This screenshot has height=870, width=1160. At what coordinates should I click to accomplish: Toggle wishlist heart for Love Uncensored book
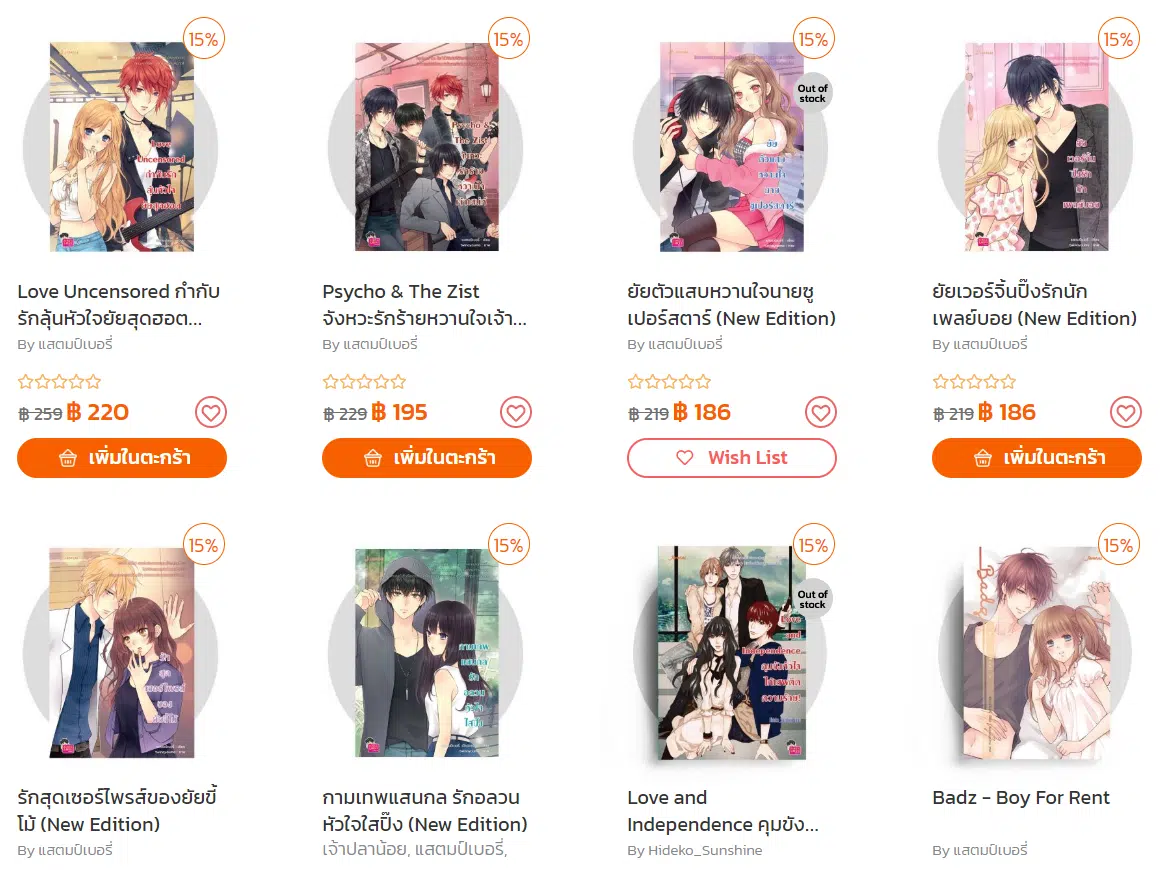pyautogui.click(x=211, y=412)
